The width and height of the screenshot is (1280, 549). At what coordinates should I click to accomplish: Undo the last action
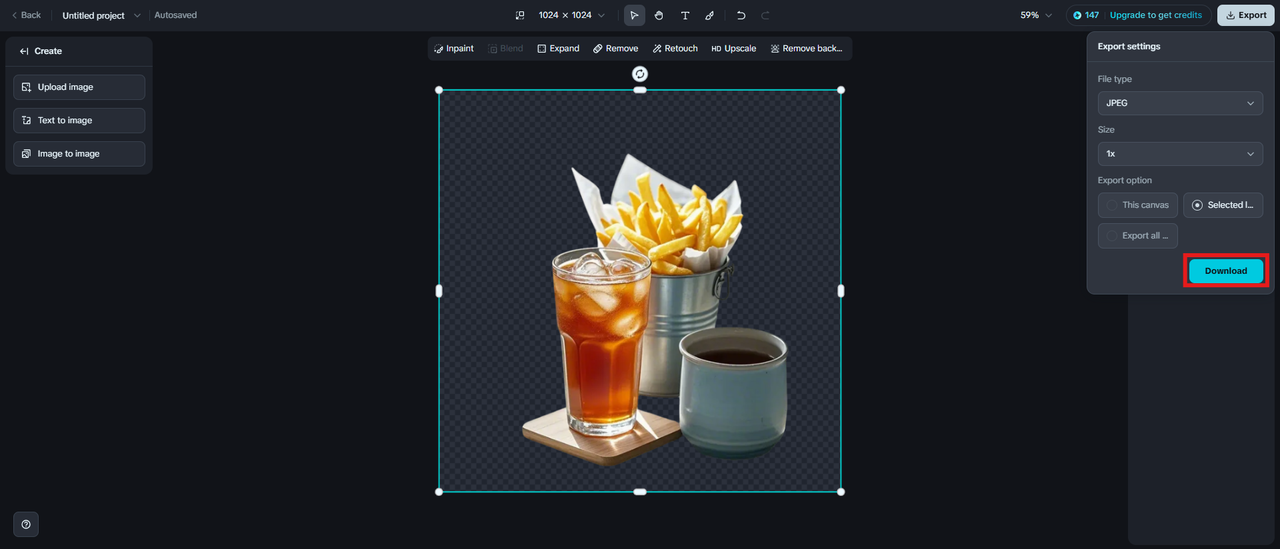click(741, 15)
